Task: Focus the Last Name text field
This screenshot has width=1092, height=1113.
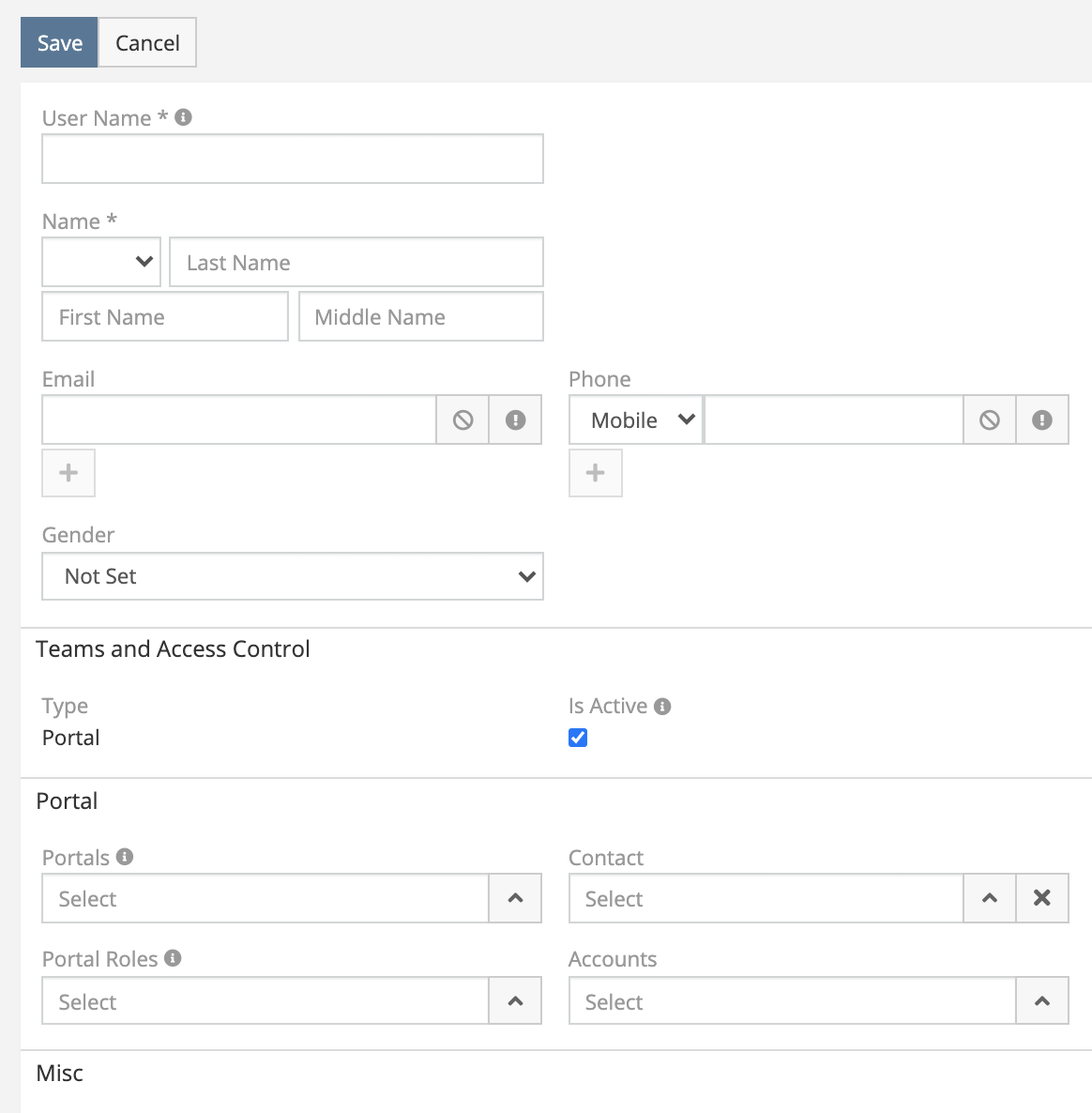Action: 356,262
